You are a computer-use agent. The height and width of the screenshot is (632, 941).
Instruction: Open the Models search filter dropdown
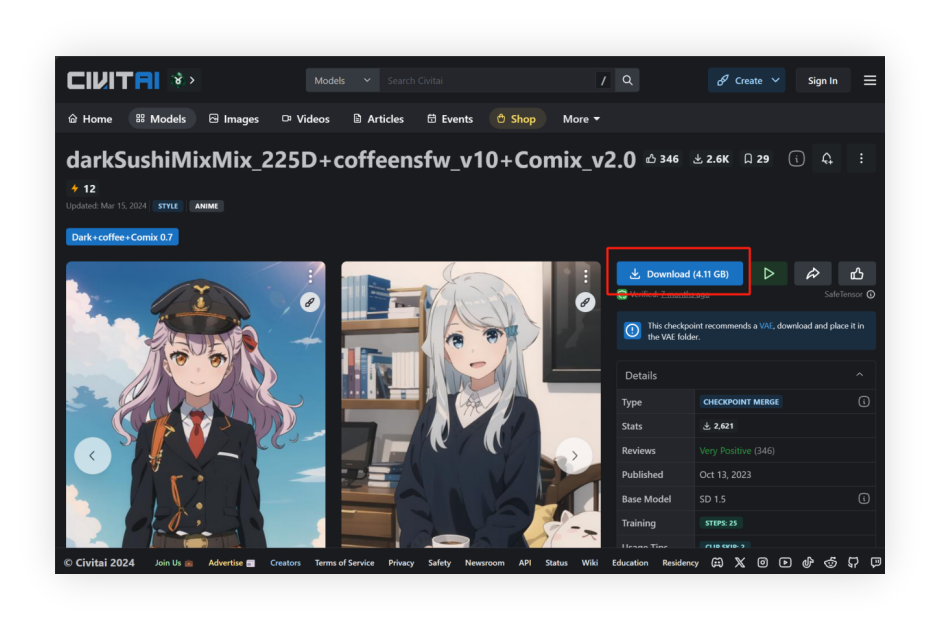pos(342,80)
